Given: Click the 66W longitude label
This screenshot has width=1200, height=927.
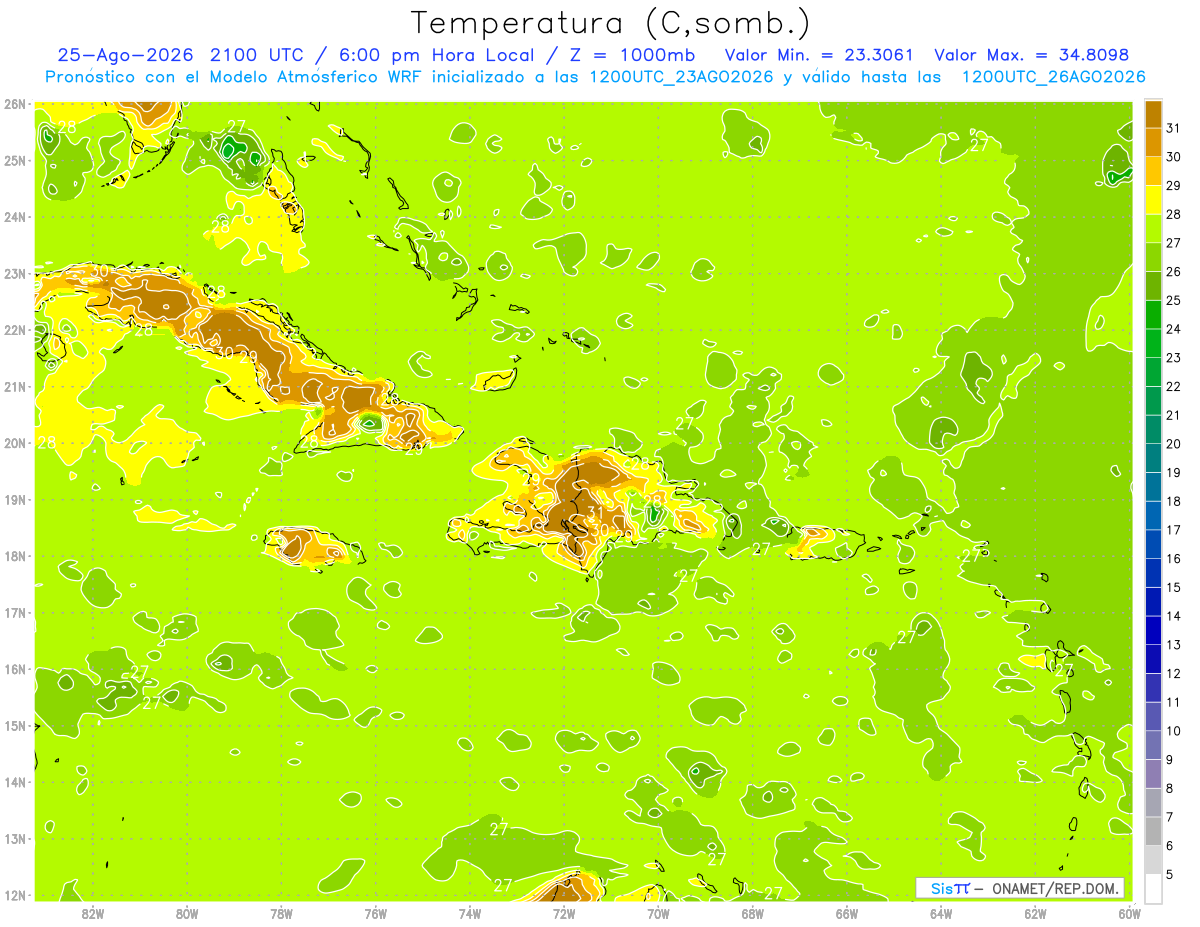Looking at the screenshot, I should [x=847, y=913].
